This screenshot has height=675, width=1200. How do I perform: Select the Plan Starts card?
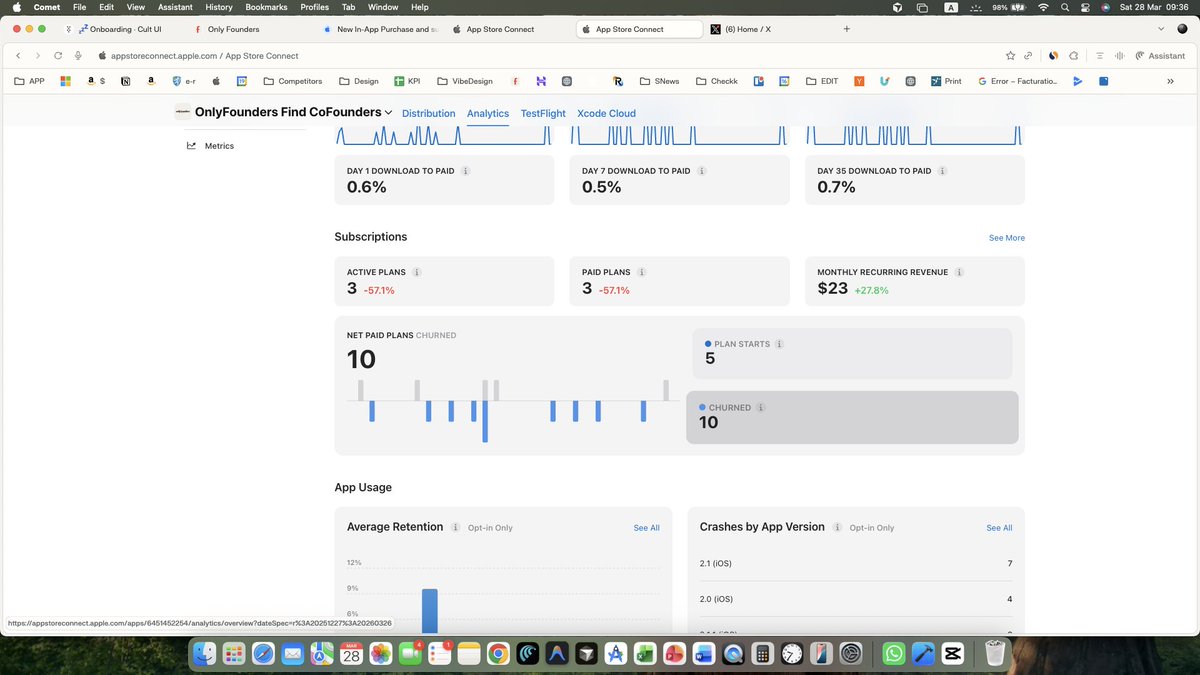pos(852,353)
